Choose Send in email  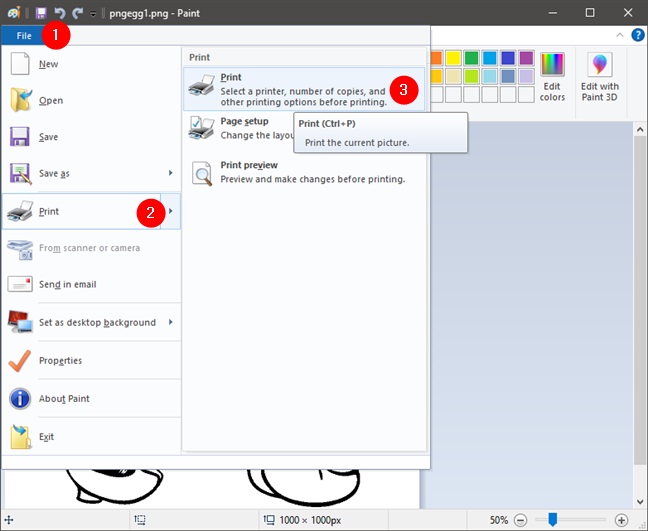point(91,284)
